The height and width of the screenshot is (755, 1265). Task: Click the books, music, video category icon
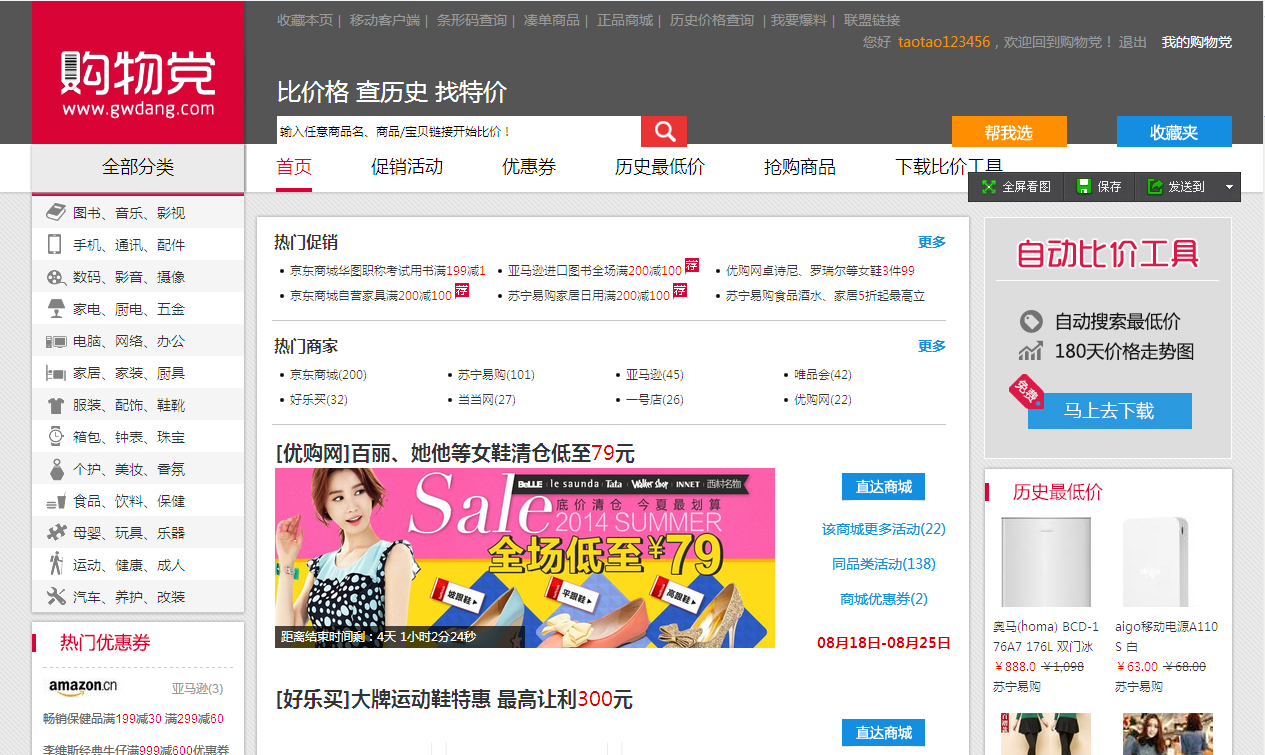(x=56, y=212)
